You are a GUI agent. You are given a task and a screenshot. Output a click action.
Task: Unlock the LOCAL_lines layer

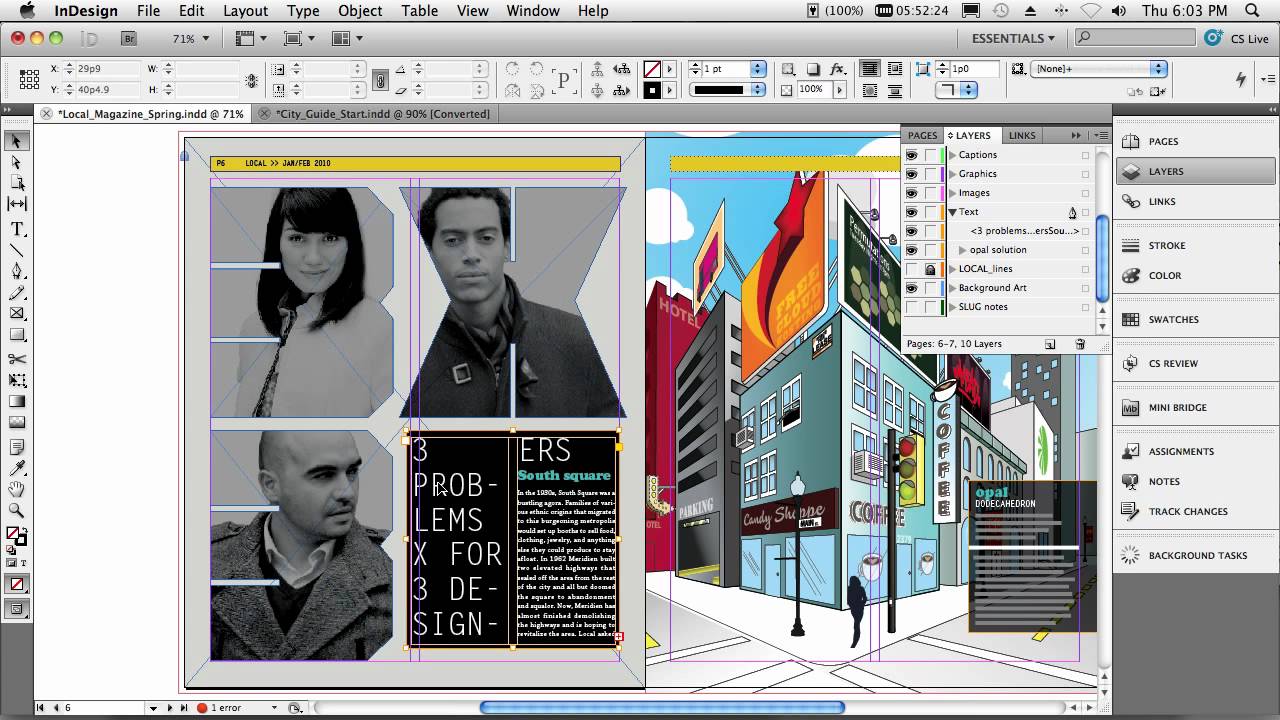tap(930, 269)
